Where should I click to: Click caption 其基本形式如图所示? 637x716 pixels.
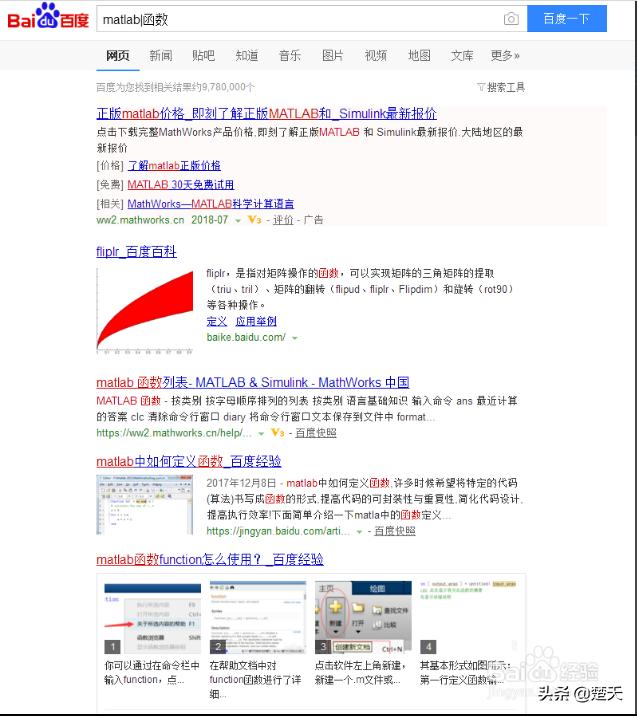(x=465, y=673)
